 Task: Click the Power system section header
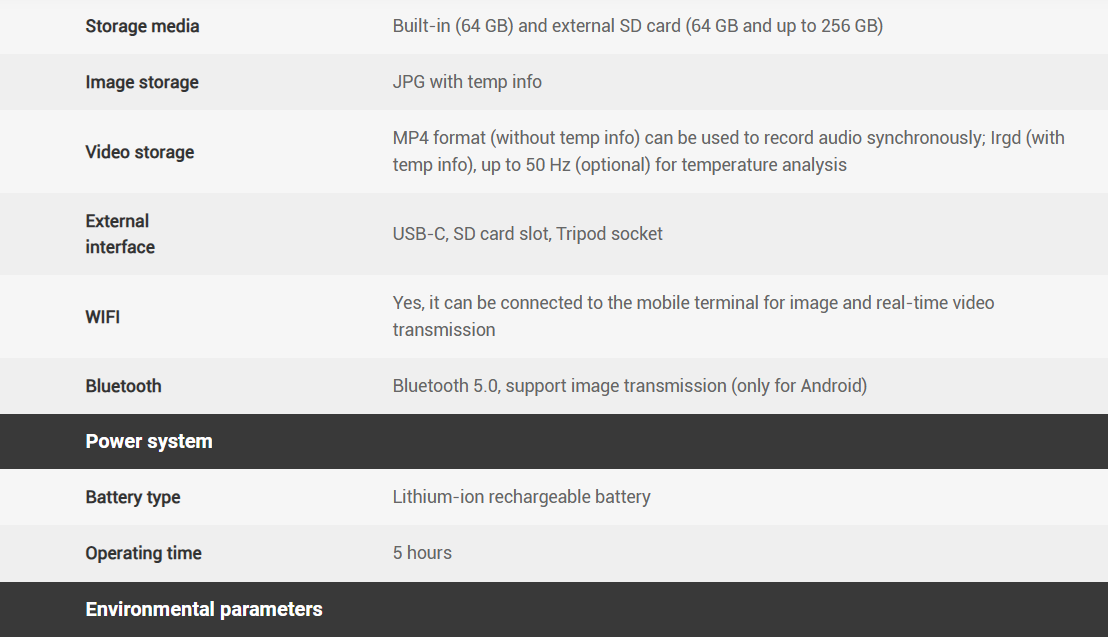point(149,441)
